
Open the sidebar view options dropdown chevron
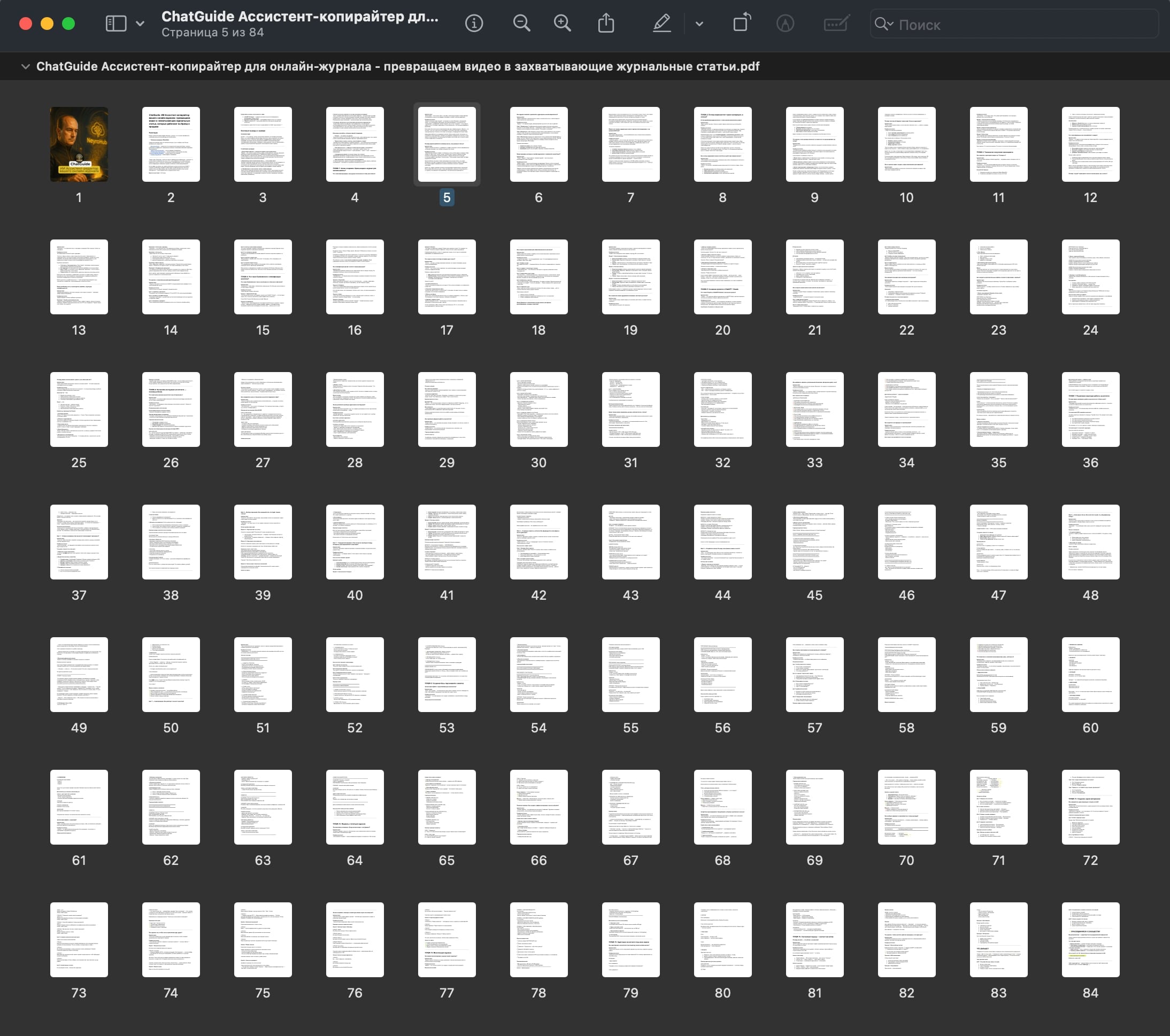point(140,24)
